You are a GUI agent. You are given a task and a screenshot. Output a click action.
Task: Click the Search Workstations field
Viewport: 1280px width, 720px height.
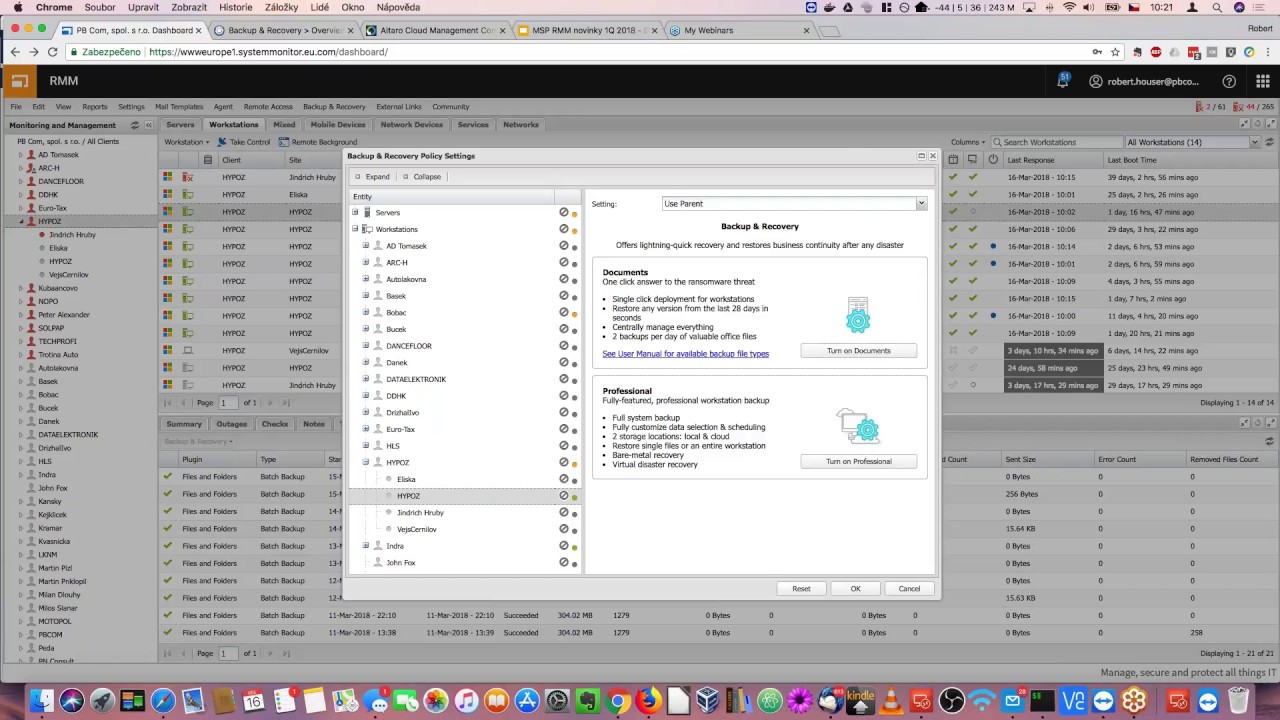tap(1055, 142)
